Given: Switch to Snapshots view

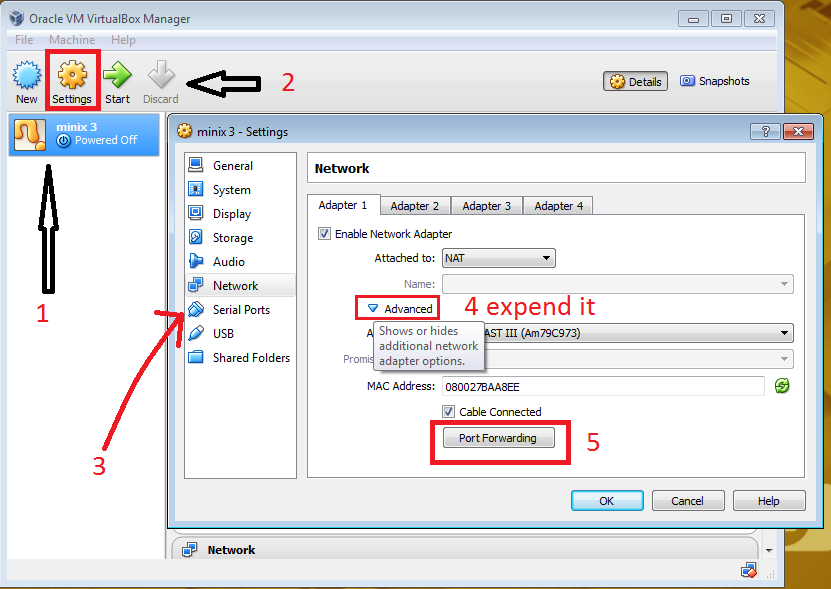Looking at the screenshot, I should coord(714,81).
